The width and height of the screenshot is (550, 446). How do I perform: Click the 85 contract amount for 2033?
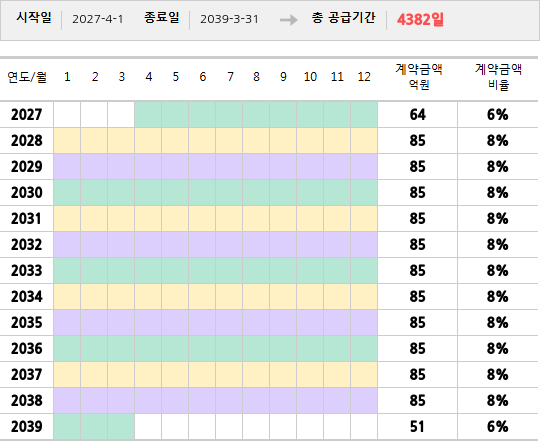(417, 270)
